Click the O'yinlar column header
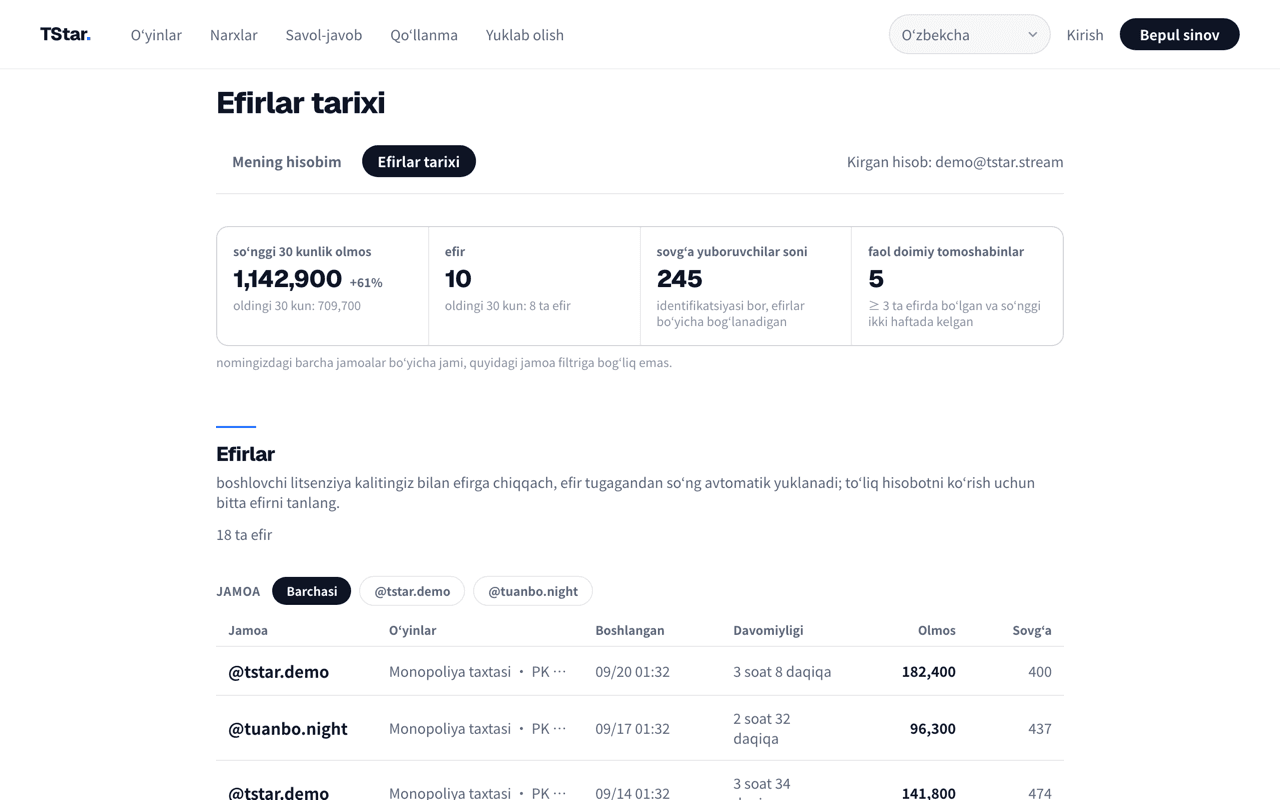1280x800 pixels. [413, 630]
